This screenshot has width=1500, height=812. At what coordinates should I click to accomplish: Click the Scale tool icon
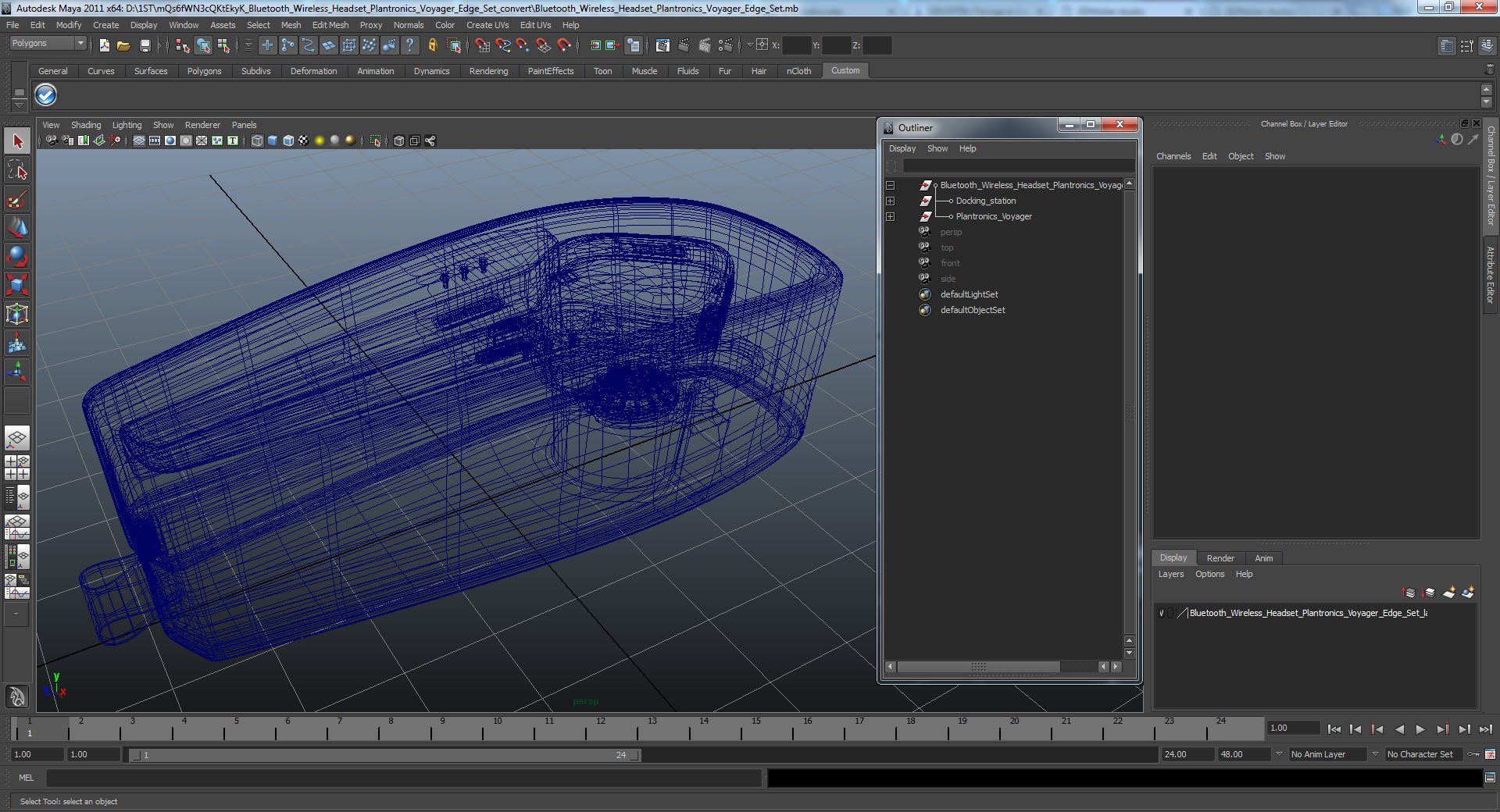click(17, 284)
